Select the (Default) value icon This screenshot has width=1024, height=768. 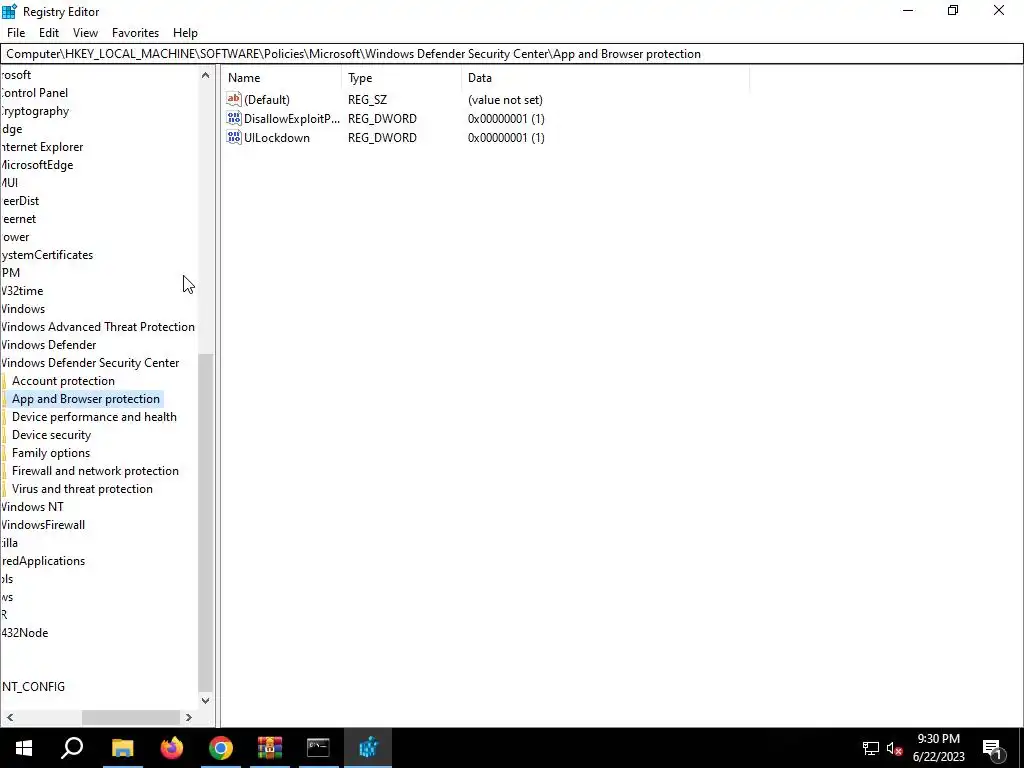click(x=234, y=99)
